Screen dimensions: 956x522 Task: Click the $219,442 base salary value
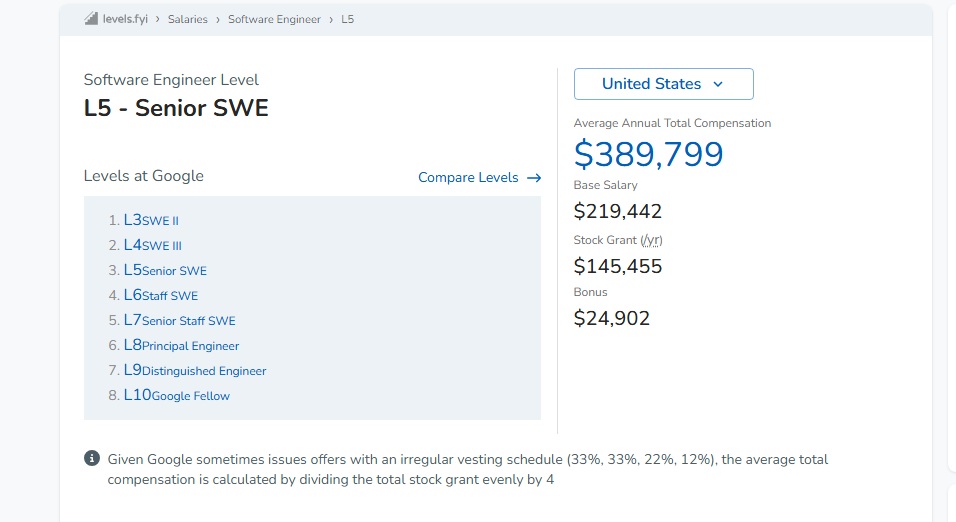[618, 211]
